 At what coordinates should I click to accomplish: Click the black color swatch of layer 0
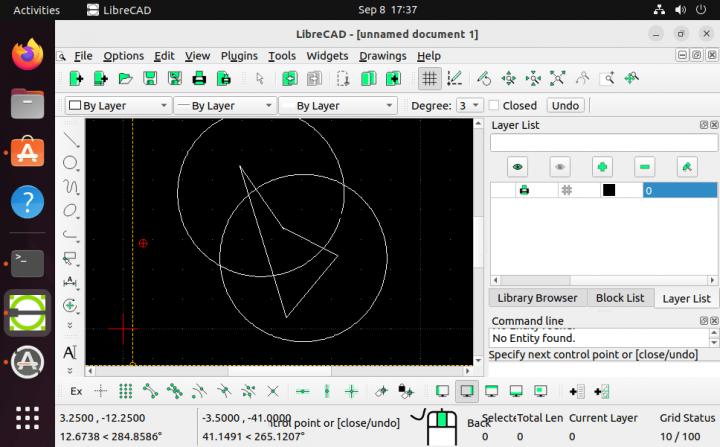click(x=608, y=190)
